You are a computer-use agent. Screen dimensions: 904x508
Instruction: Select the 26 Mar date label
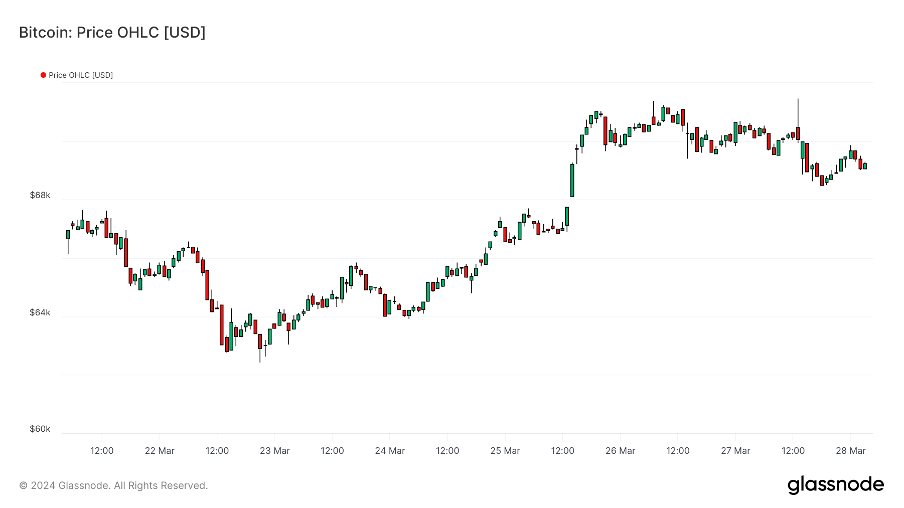(x=620, y=451)
